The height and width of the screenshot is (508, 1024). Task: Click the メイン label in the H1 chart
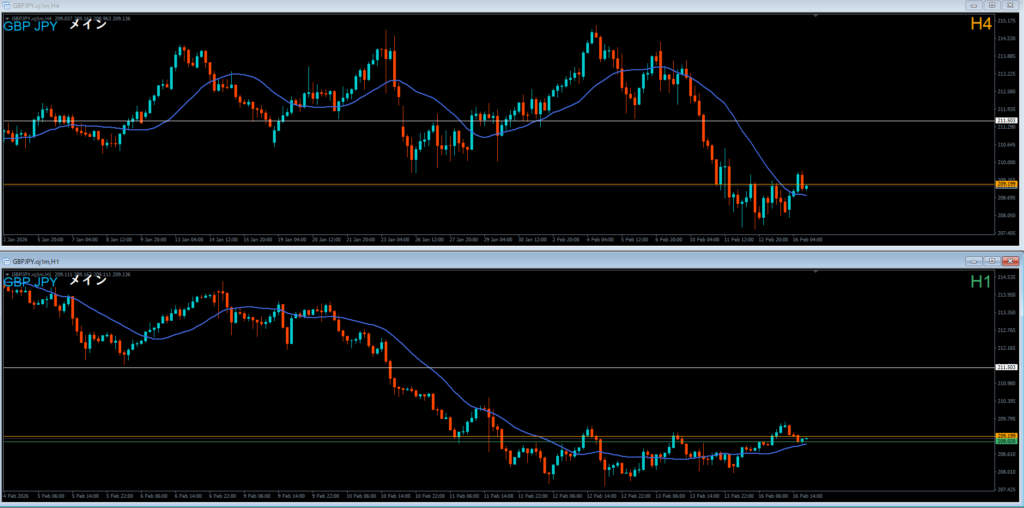(x=87, y=282)
